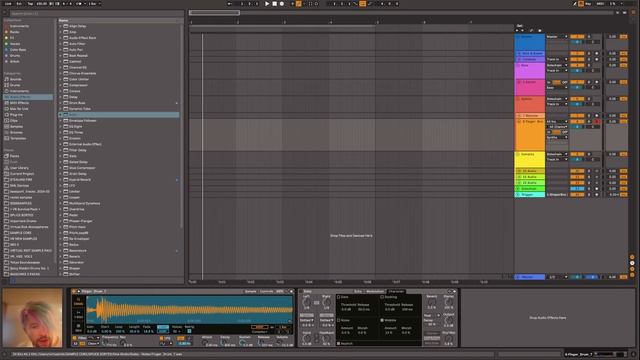The width and height of the screenshot is (640, 360).
Task: Expand the EQ Eight entry
Action: pyautogui.click(x=61, y=127)
